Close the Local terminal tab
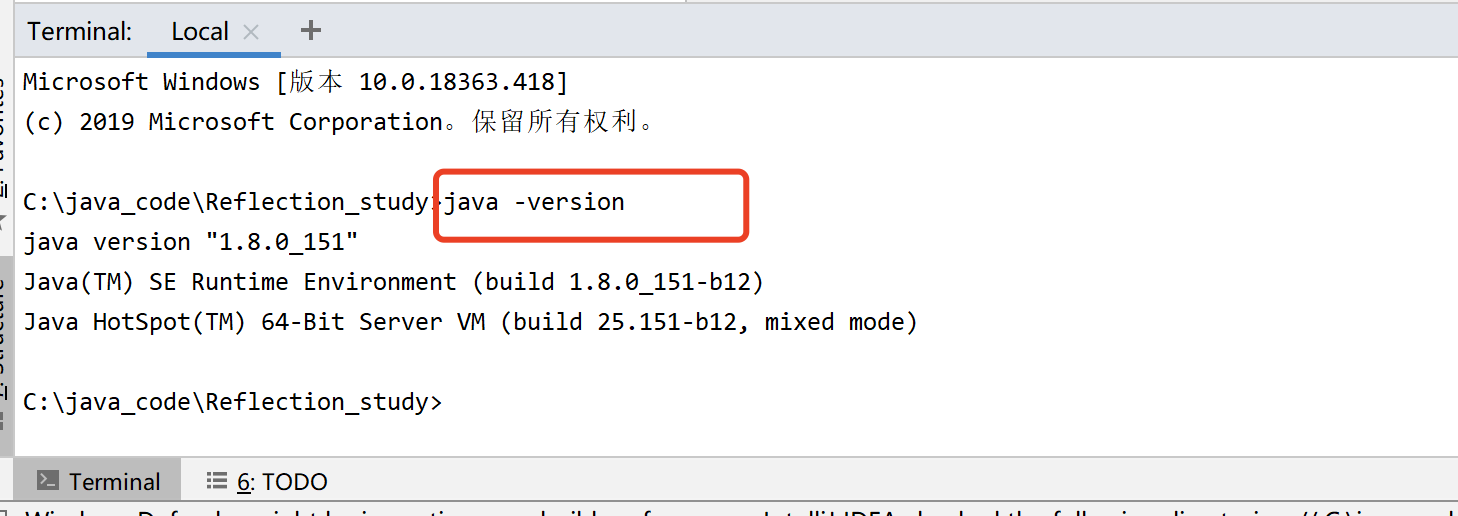1458x516 pixels. (251, 32)
